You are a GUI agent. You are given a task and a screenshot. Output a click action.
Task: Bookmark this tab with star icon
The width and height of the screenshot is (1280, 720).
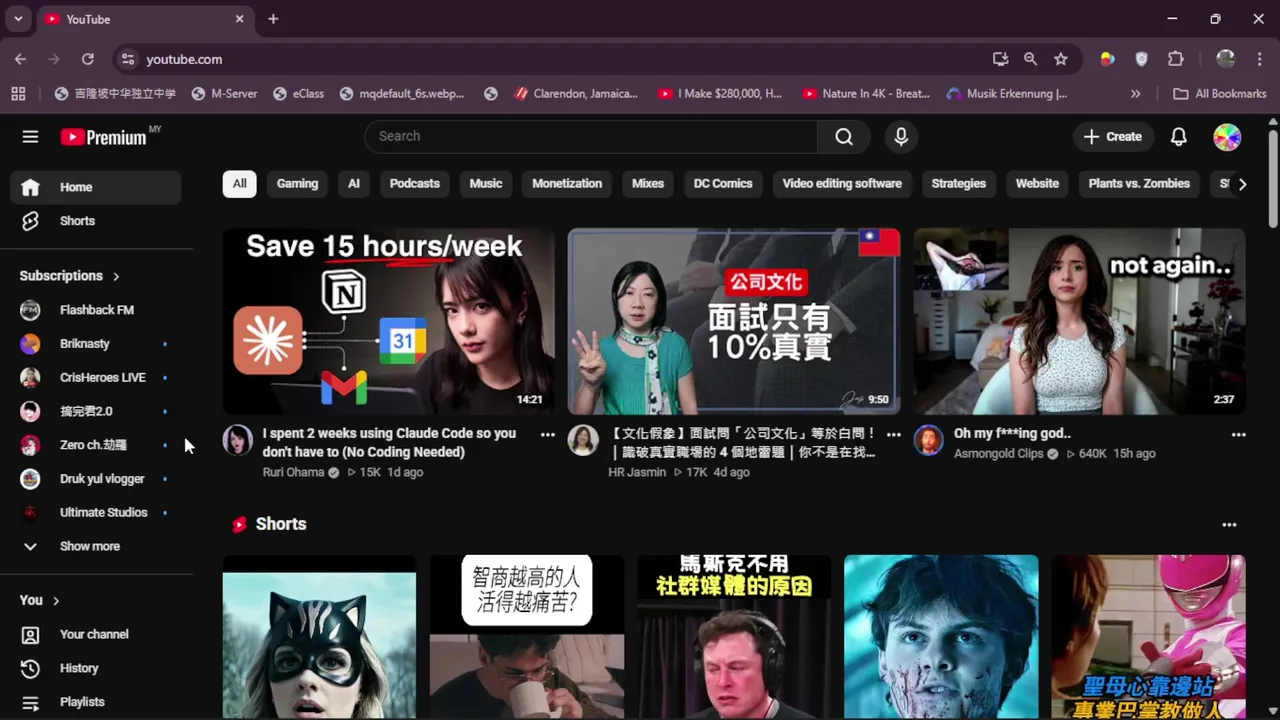pos(1061,59)
